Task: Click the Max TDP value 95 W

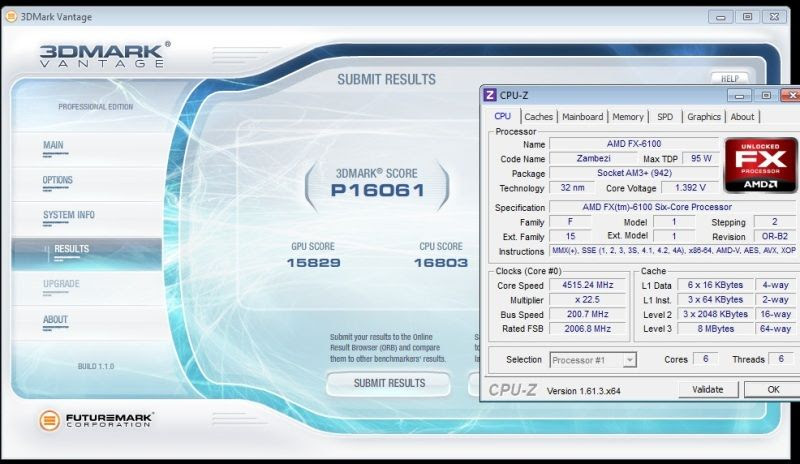Action: coord(701,158)
